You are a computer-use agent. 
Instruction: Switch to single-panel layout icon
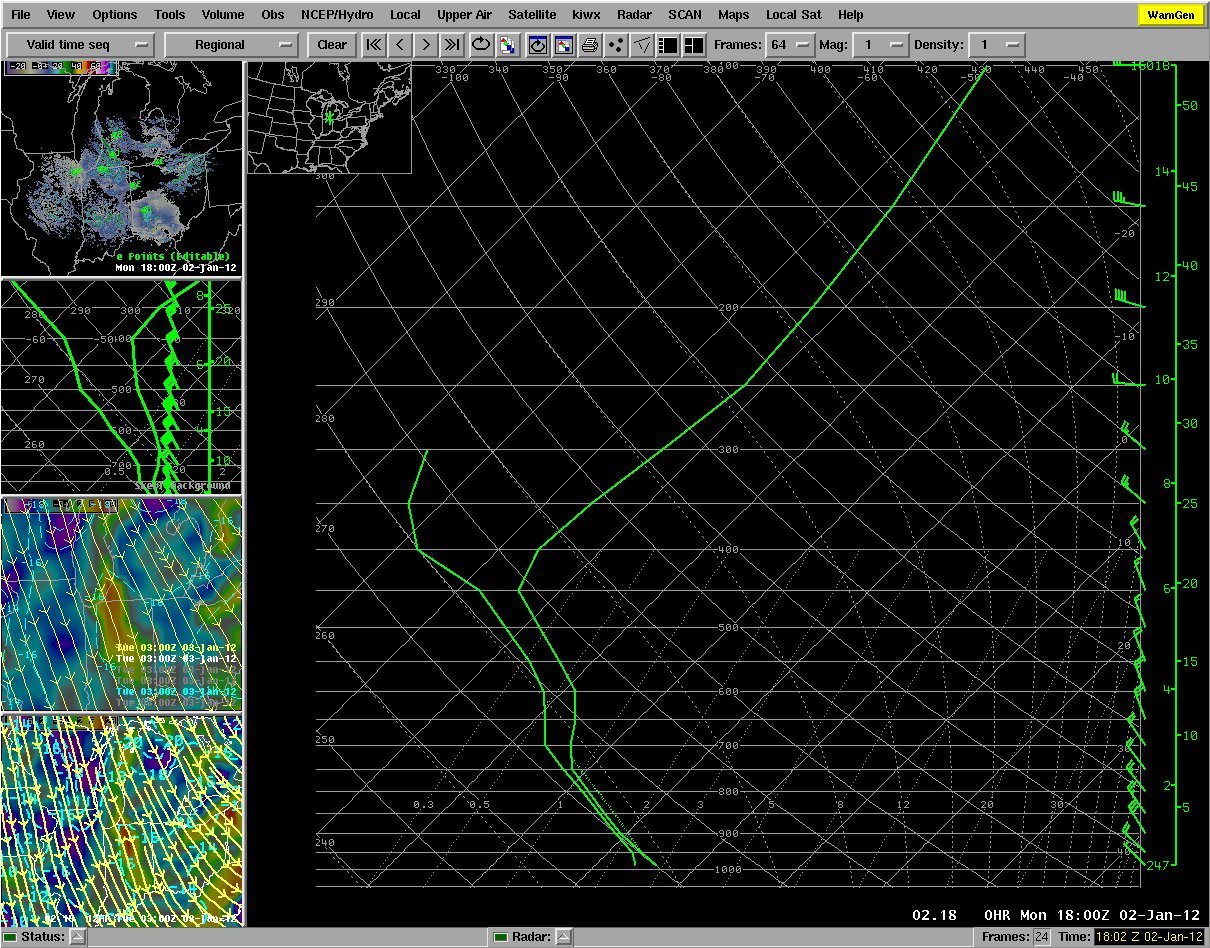point(669,44)
